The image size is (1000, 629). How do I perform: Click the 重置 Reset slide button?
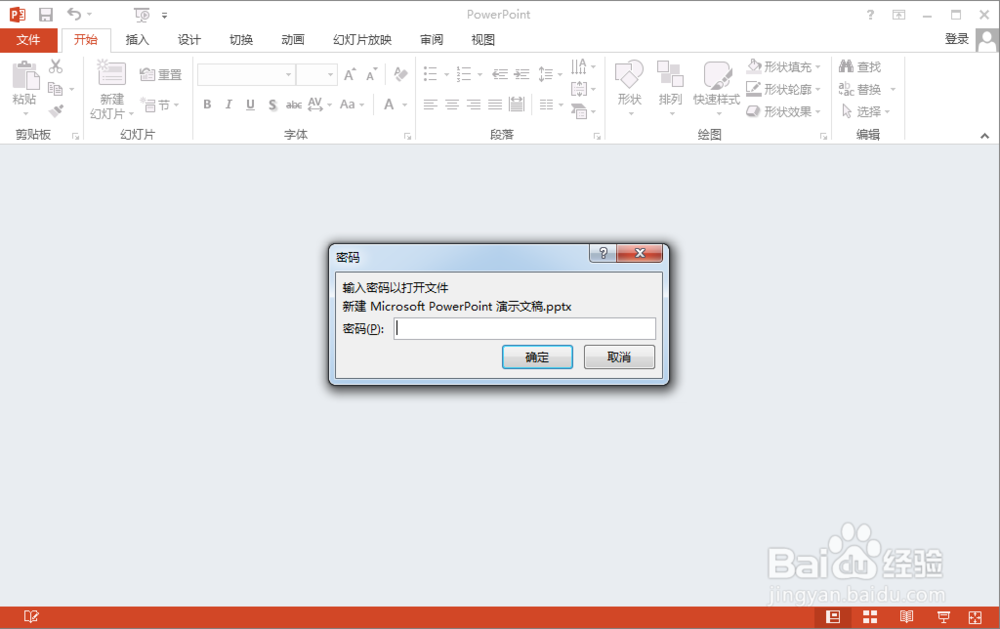point(161,75)
